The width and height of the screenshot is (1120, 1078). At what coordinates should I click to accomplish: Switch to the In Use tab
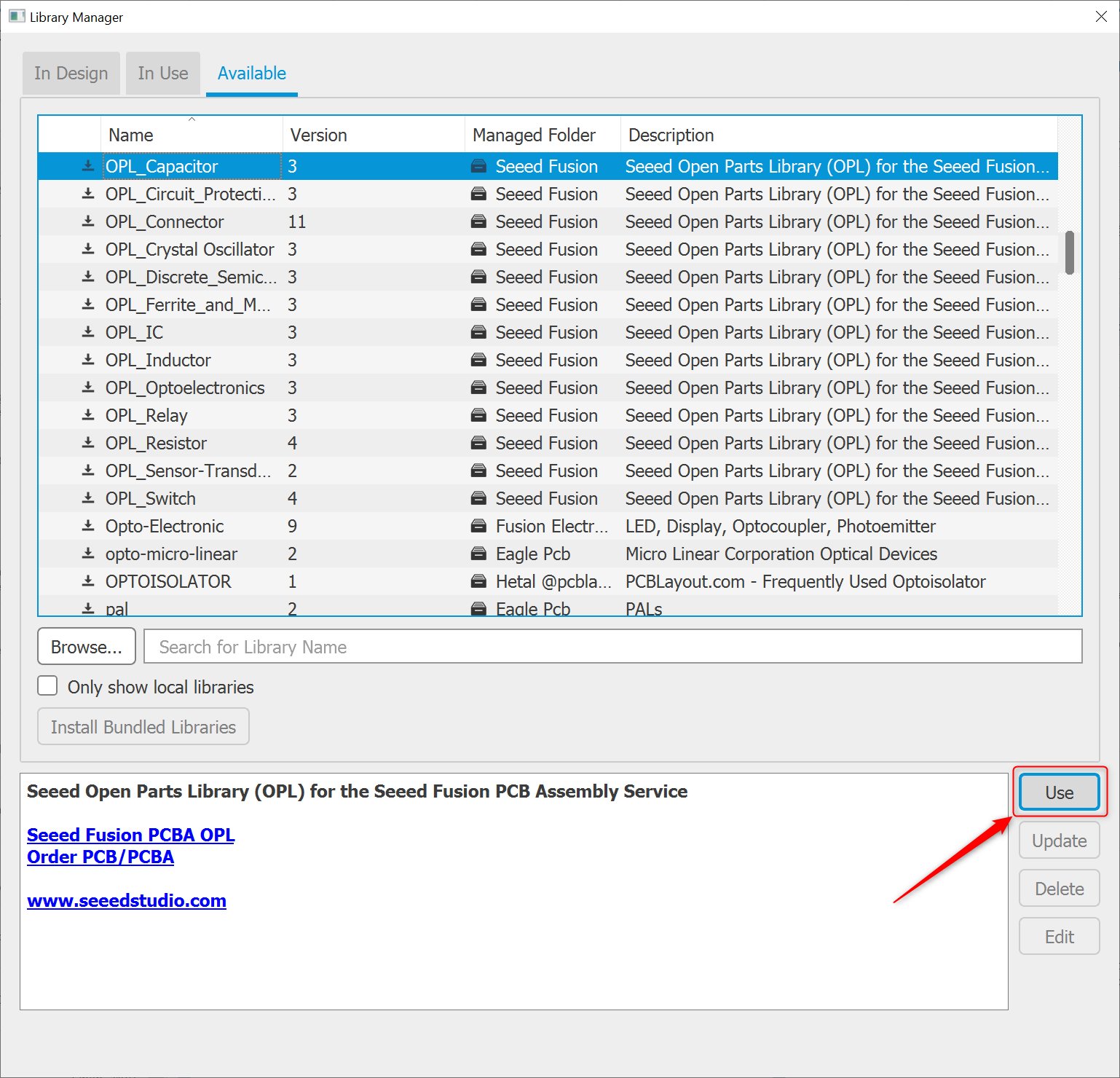pos(162,73)
